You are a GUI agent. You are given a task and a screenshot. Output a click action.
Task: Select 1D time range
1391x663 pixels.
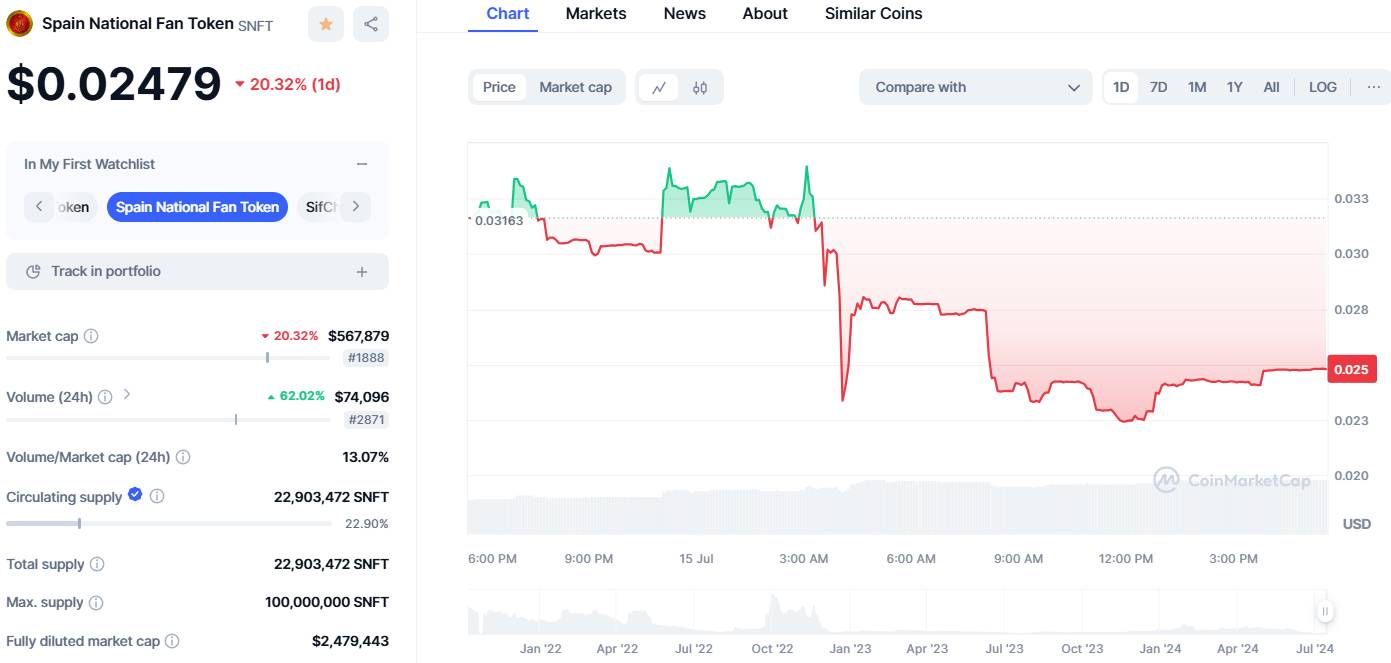1121,87
